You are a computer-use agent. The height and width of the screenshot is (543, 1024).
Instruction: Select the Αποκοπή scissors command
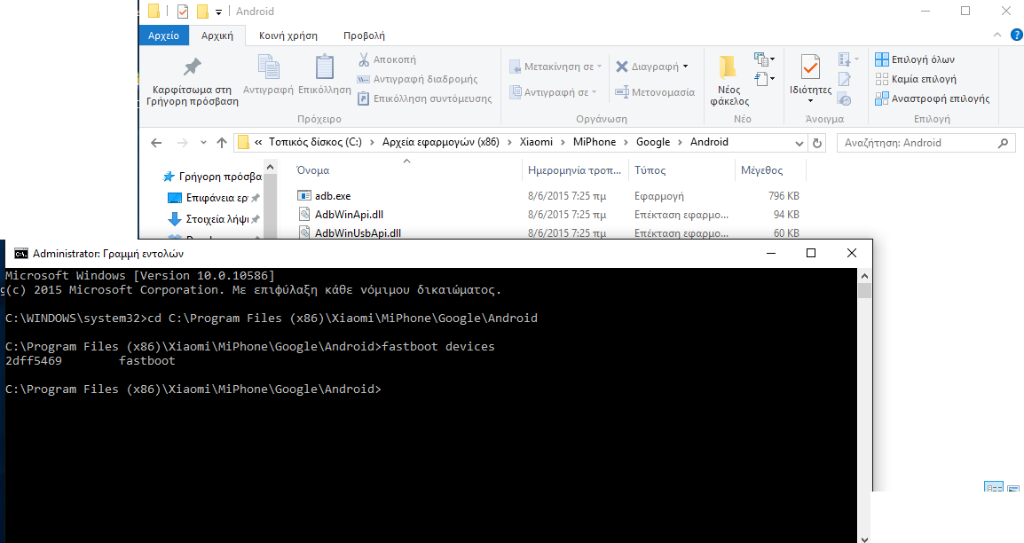[x=387, y=59]
